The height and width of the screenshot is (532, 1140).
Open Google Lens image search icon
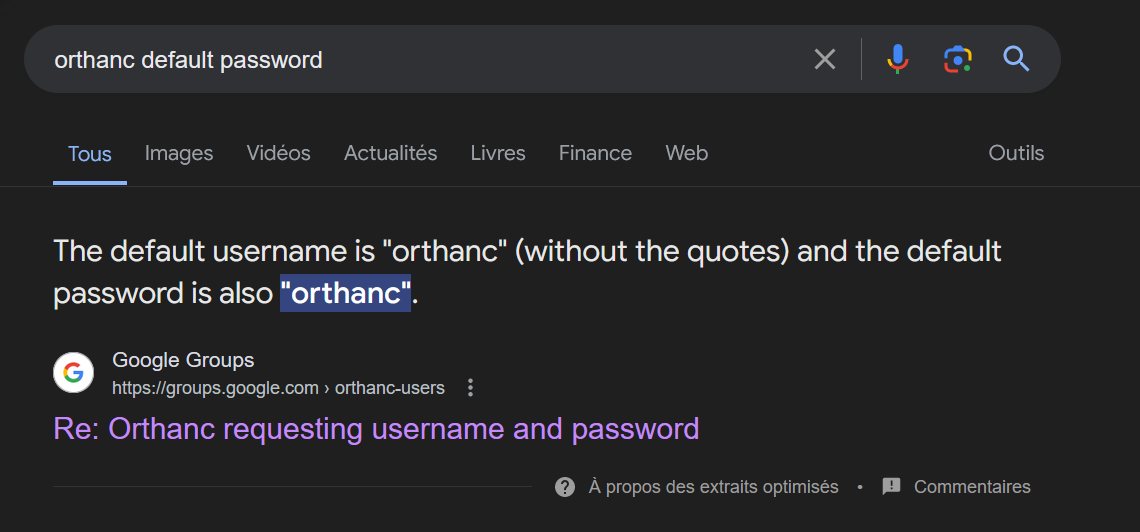tap(958, 59)
